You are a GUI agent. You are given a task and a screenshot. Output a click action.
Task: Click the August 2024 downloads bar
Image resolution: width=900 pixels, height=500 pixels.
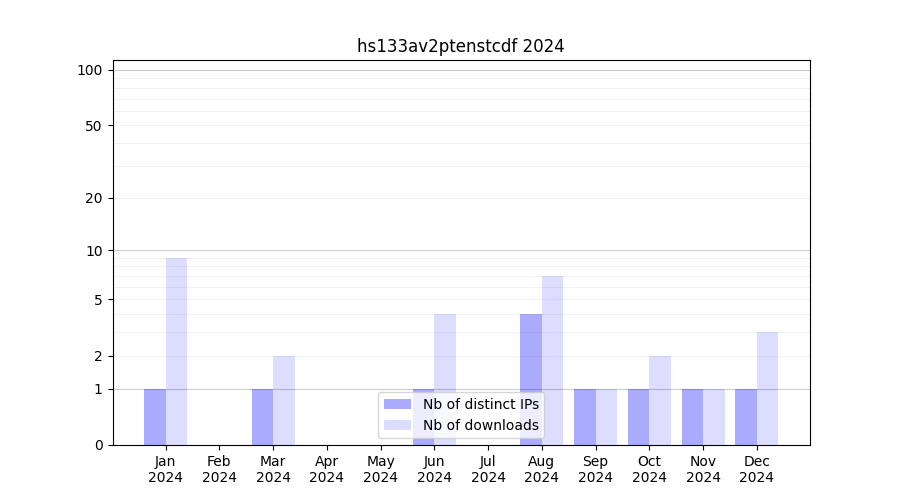pyautogui.click(x=552, y=360)
